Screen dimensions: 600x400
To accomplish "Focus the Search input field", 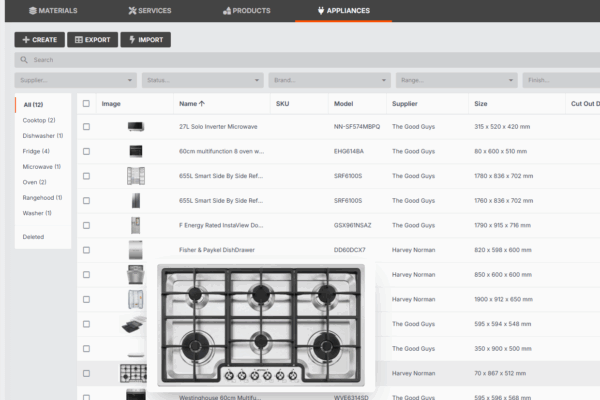I will click(300, 60).
